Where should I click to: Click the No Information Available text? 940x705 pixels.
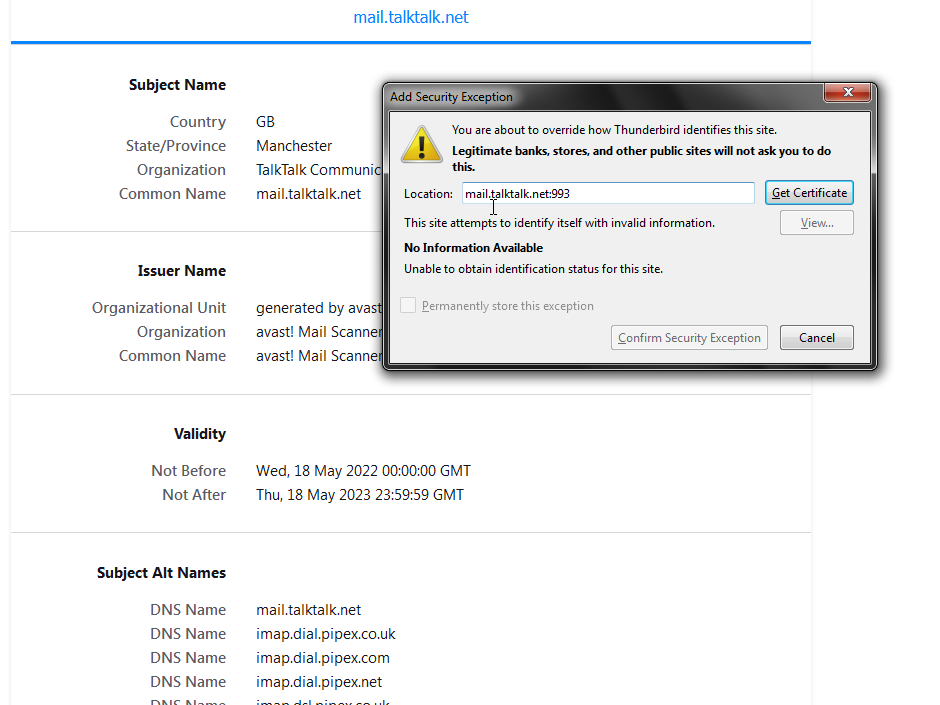473,248
